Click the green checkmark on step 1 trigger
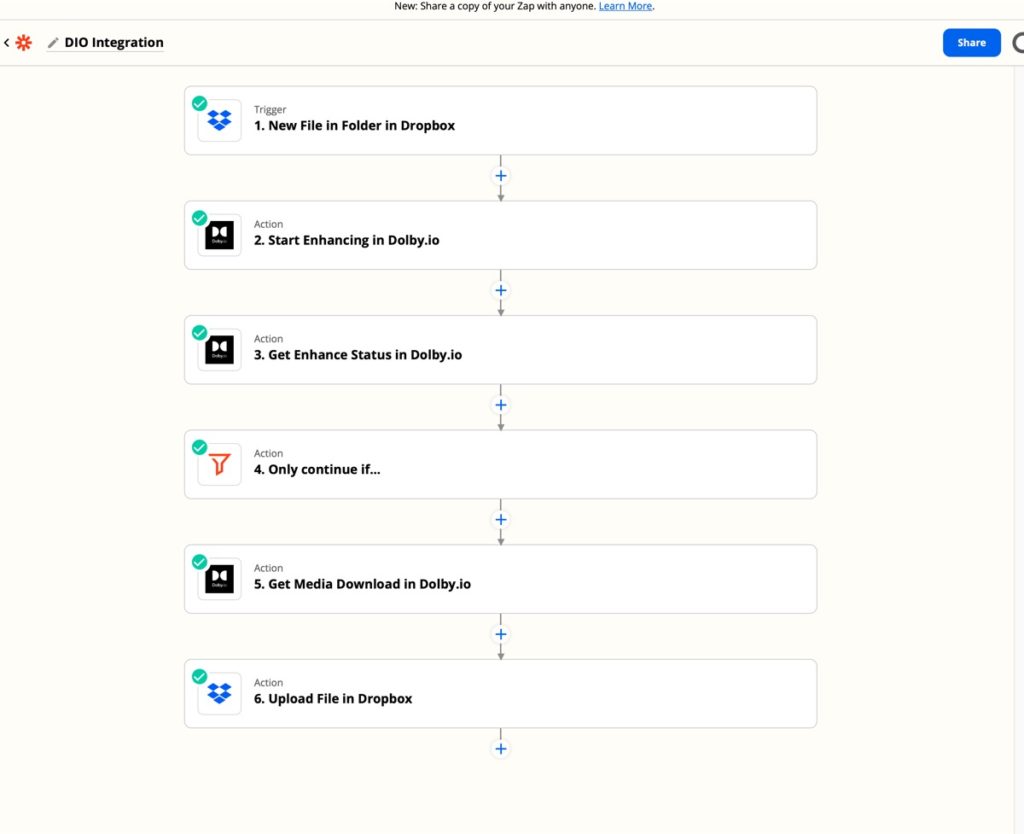1024x834 pixels. tap(199, 103)
